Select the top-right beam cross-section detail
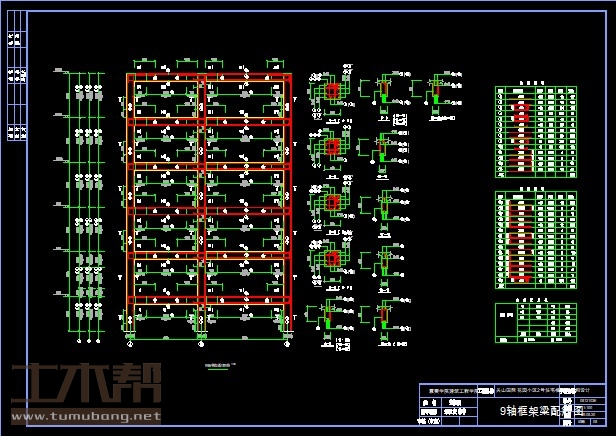Image resolution: width=616 pixels, height=436 pixels. coord(436,95)
